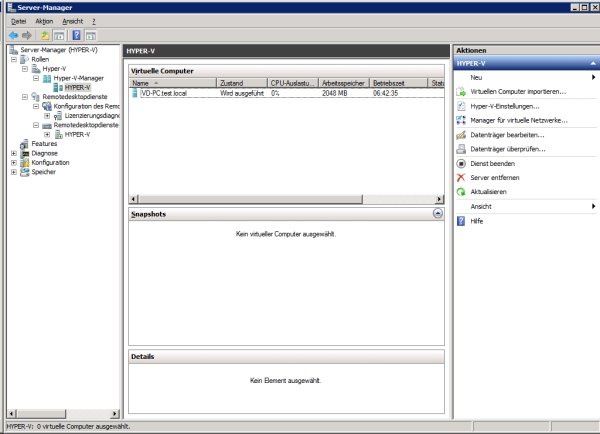The image size is (600, 434).
Task: Click the green Aktualisieren refresh icon
Action: point(460,191)
